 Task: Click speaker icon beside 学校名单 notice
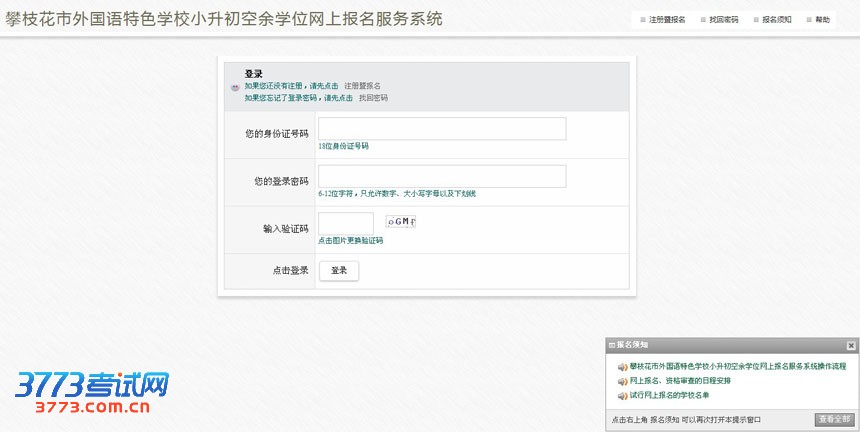pos(622,395)
